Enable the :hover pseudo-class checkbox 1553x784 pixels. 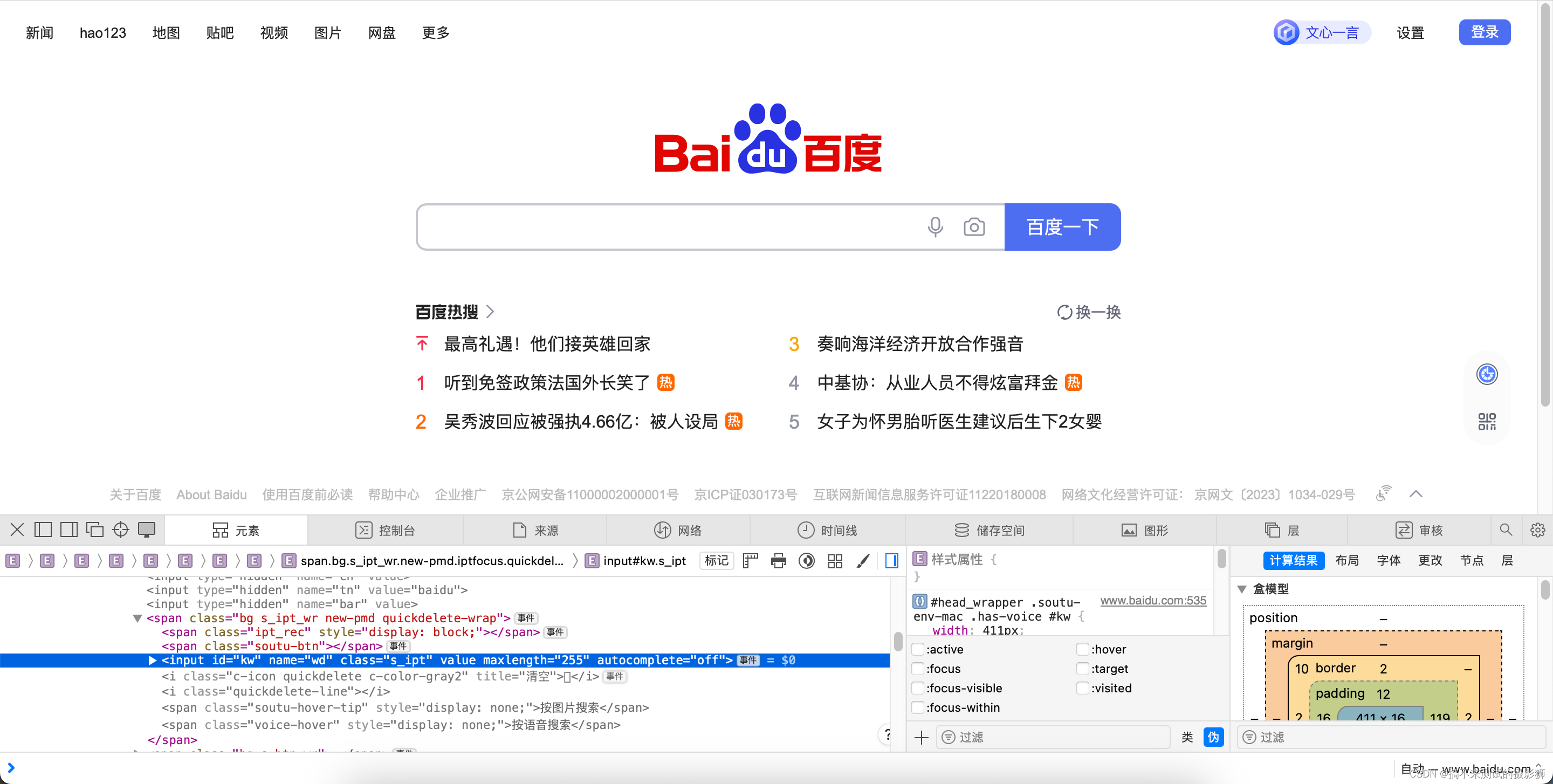pyautogui.click(x=1083, y=649)
